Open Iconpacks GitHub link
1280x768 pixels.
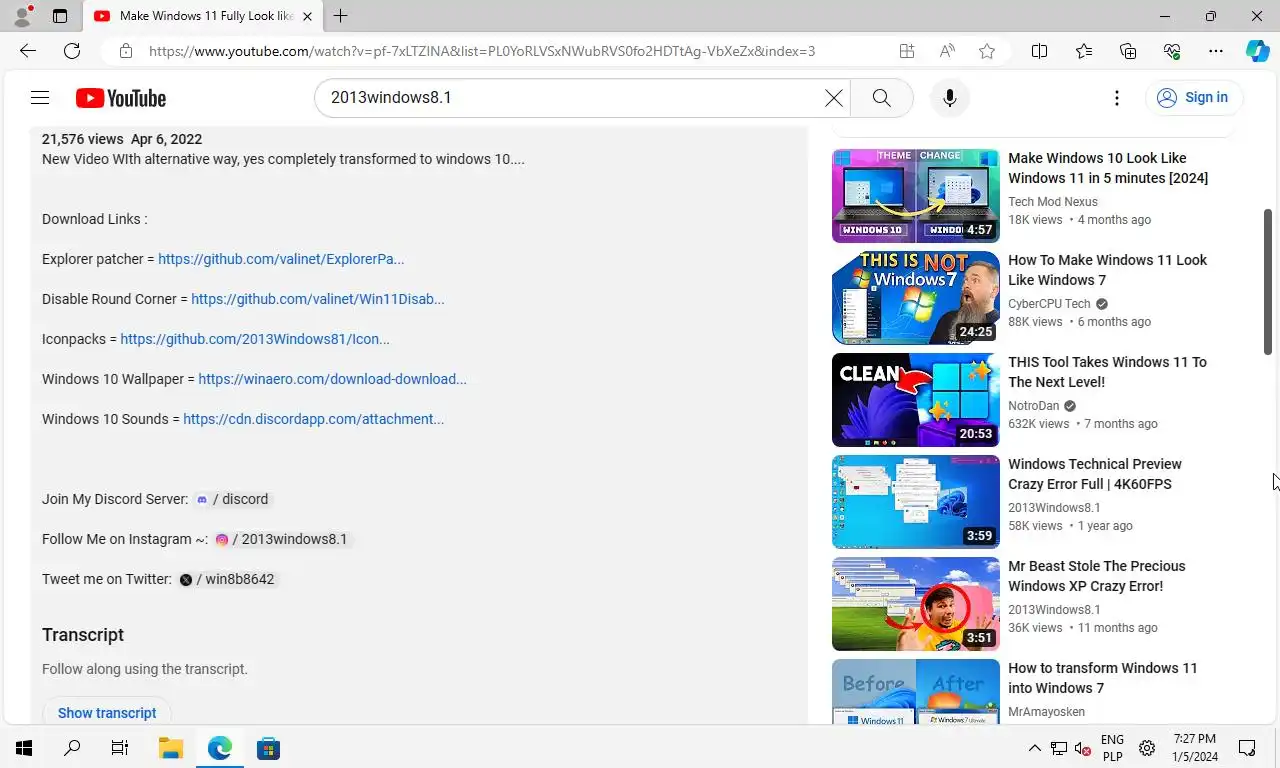255,339
